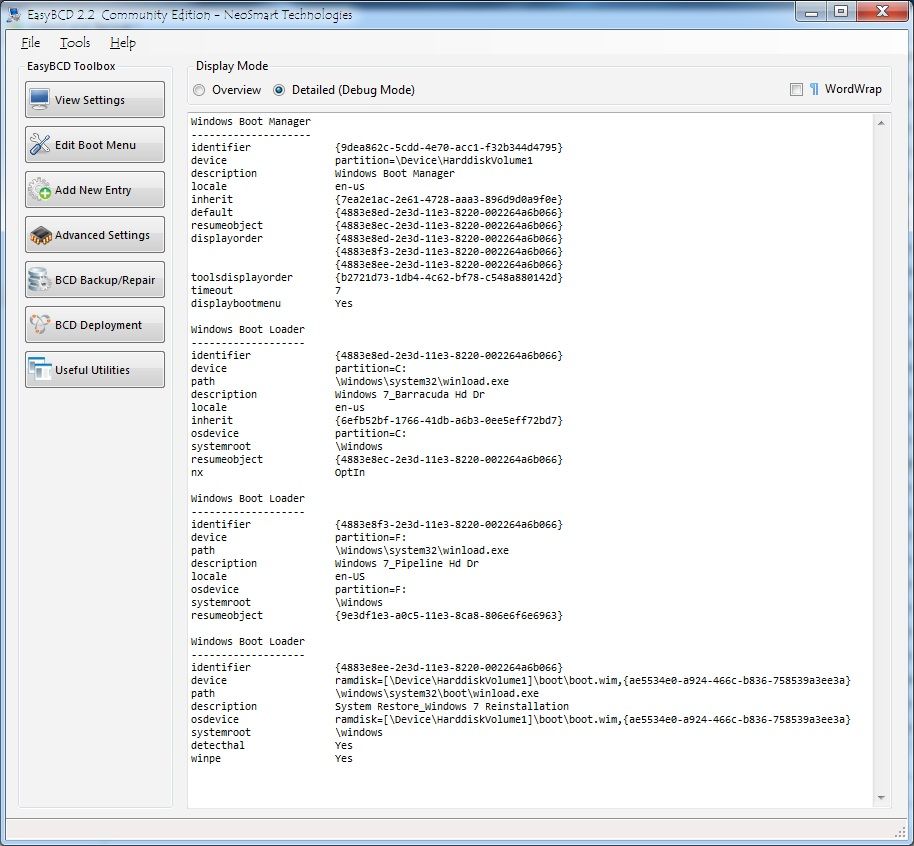Click the 'Windows Boot Manager' heading text

tap(251, 121)
